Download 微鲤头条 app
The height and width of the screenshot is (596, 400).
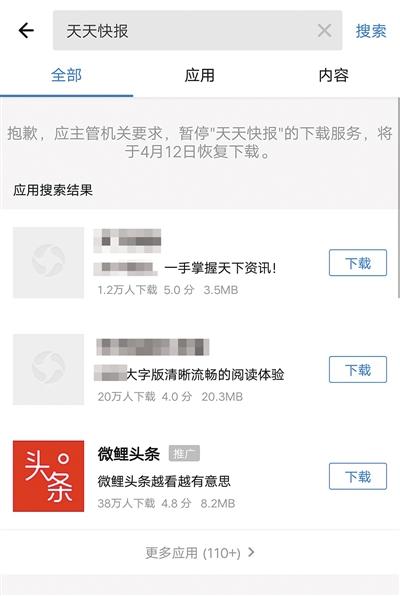point(358,476)
